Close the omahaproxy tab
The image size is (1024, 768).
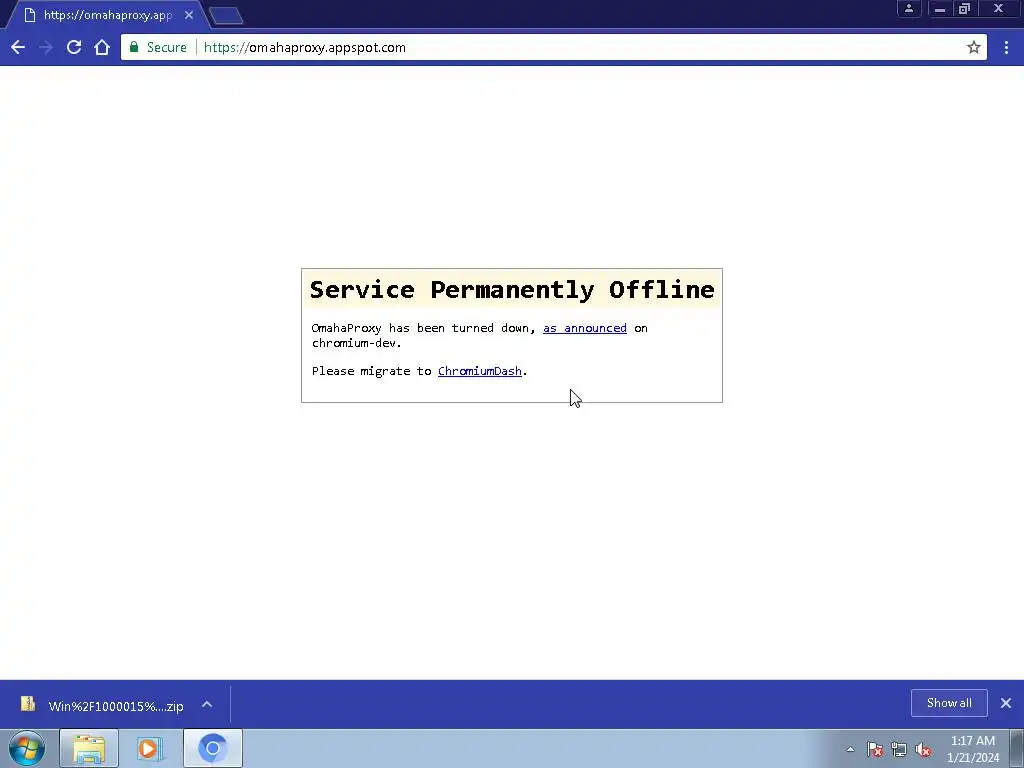tap(189, 15)
